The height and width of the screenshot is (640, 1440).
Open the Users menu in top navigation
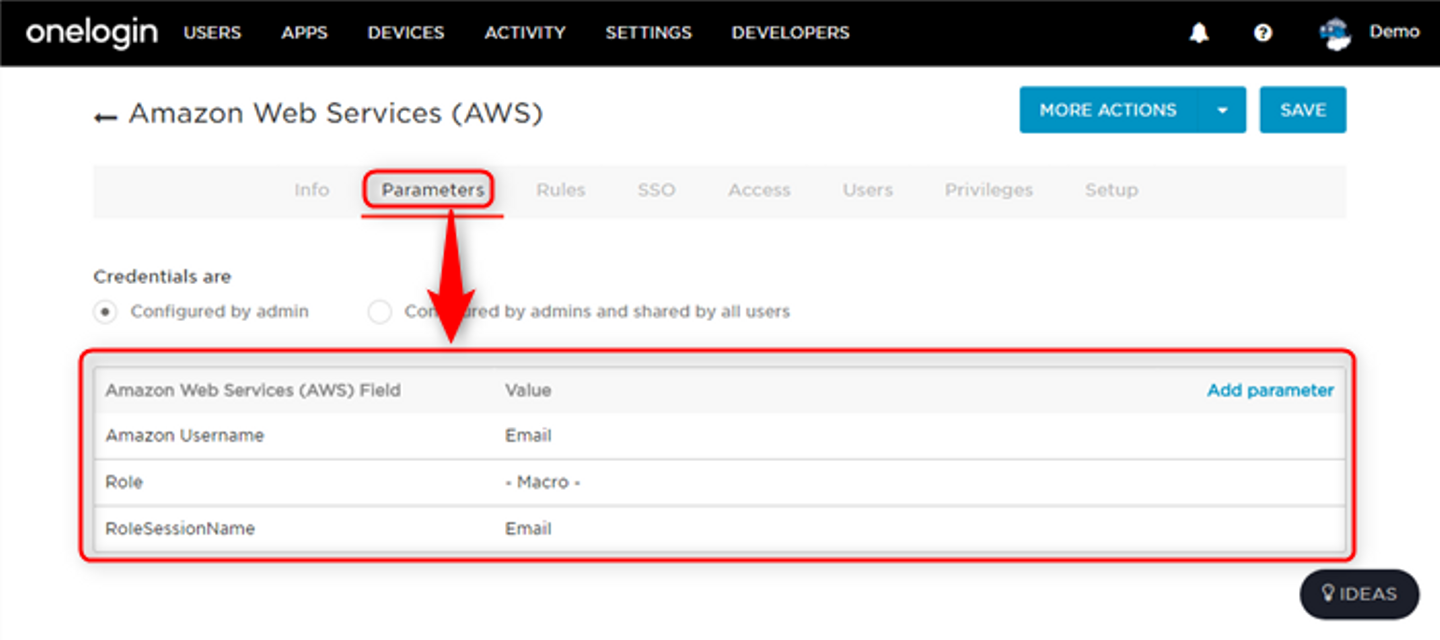pos(212,33)
